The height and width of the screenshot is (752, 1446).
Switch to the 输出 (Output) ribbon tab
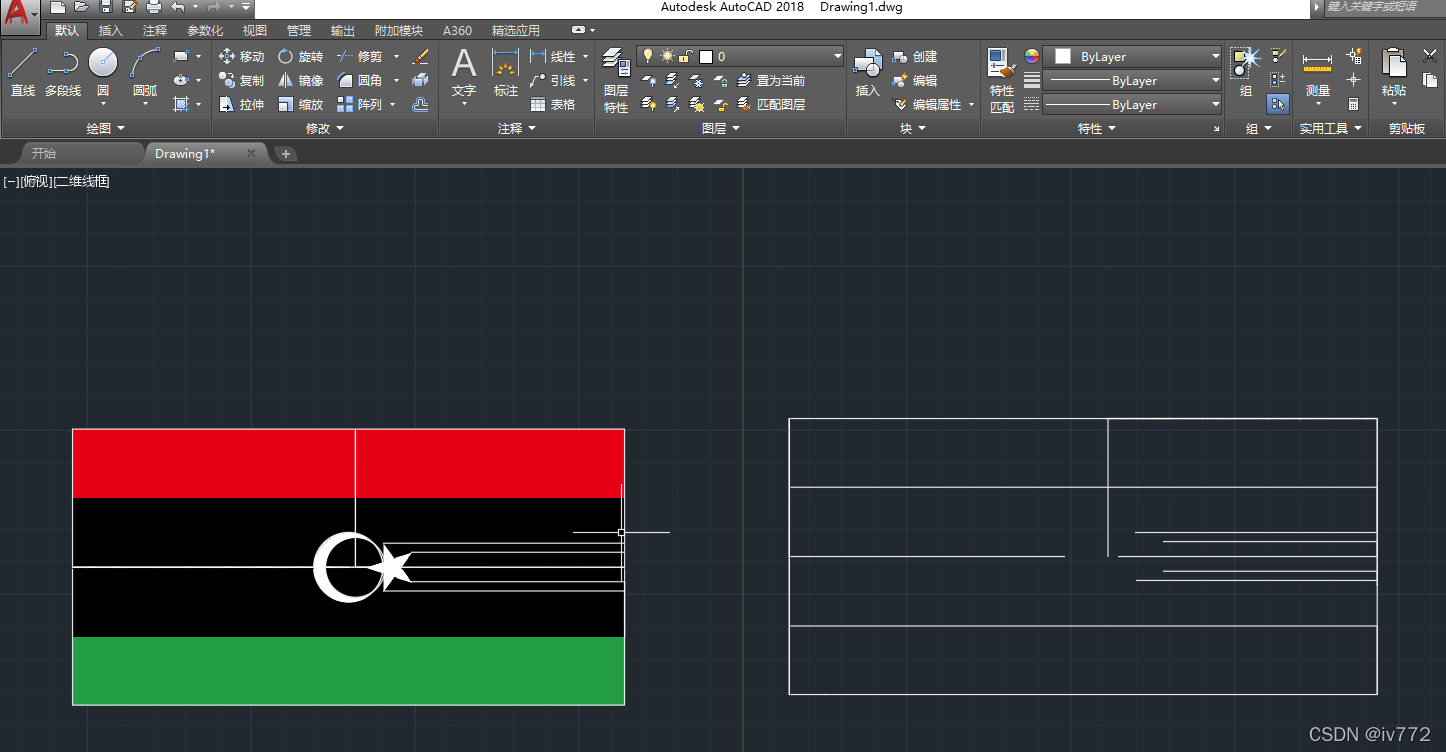343,31
